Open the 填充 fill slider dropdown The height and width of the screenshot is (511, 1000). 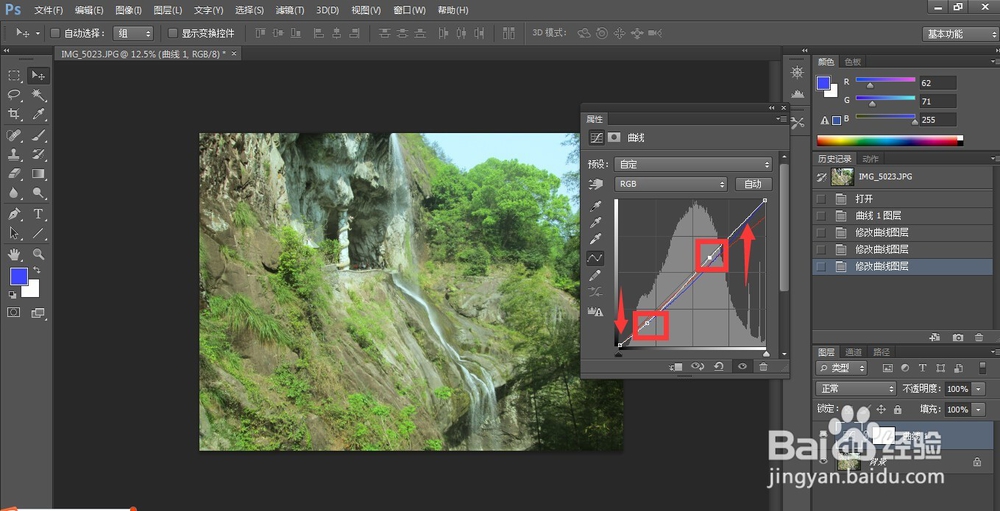979,410
